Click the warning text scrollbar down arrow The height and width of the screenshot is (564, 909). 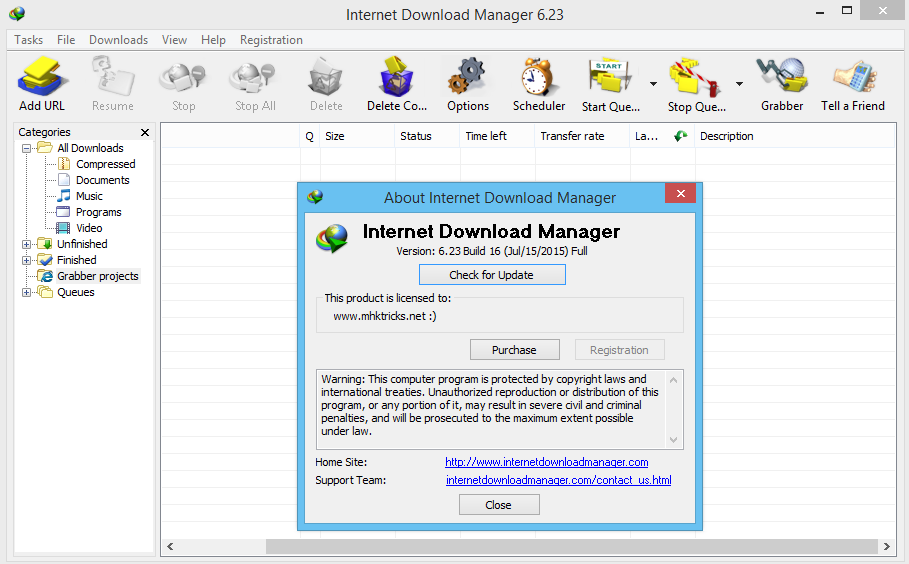(673, 439)
